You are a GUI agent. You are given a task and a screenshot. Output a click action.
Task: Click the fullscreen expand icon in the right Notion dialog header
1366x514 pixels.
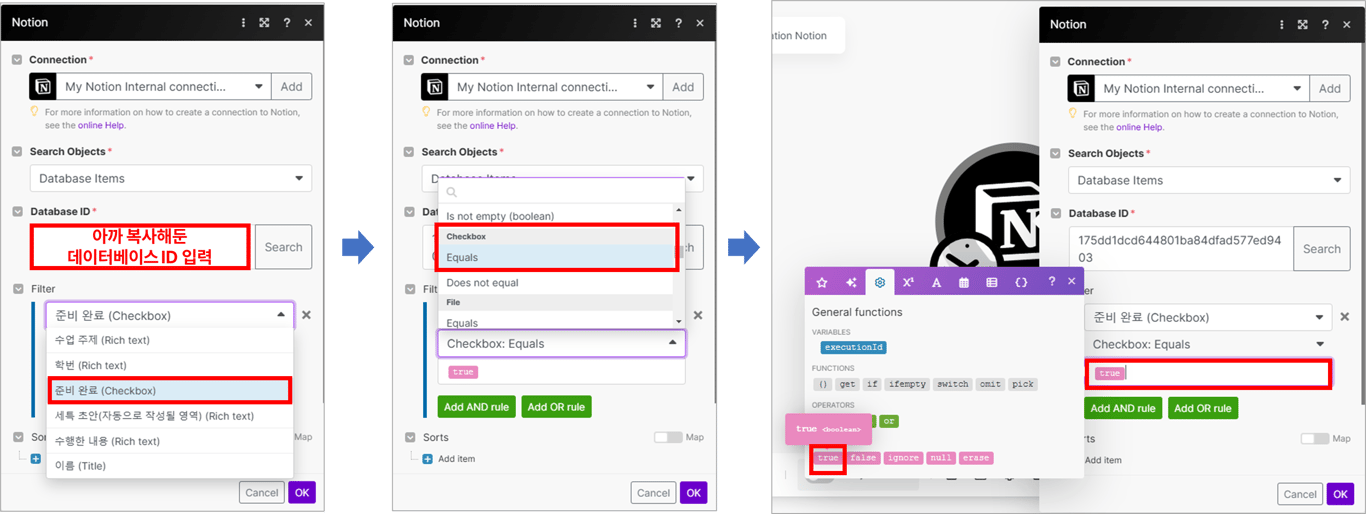click(1302, 24)
